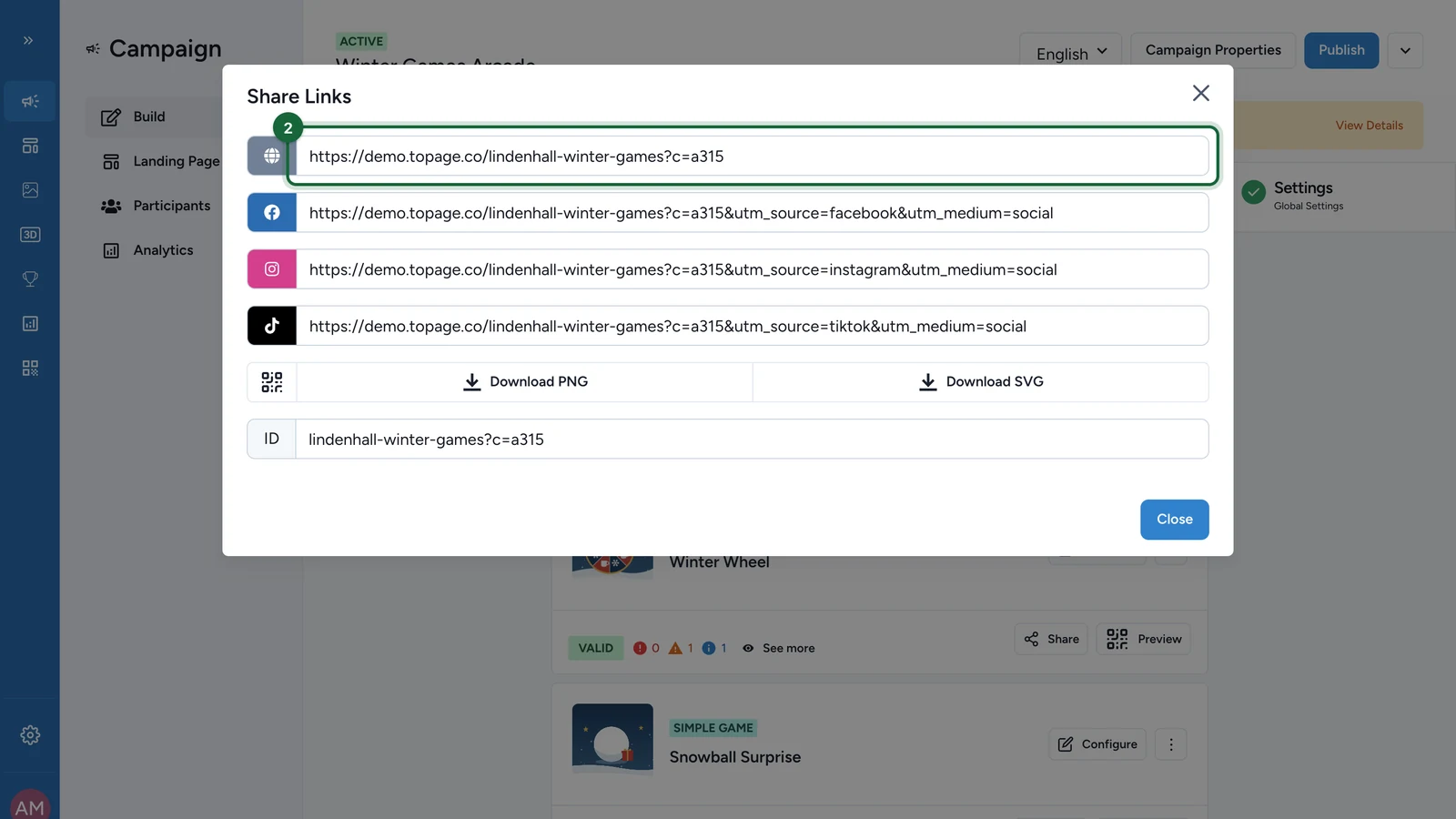Viewport: 1456px width, 819px height.
Task: Click the Facebook icon in Share Links
Action: [271, 212]
